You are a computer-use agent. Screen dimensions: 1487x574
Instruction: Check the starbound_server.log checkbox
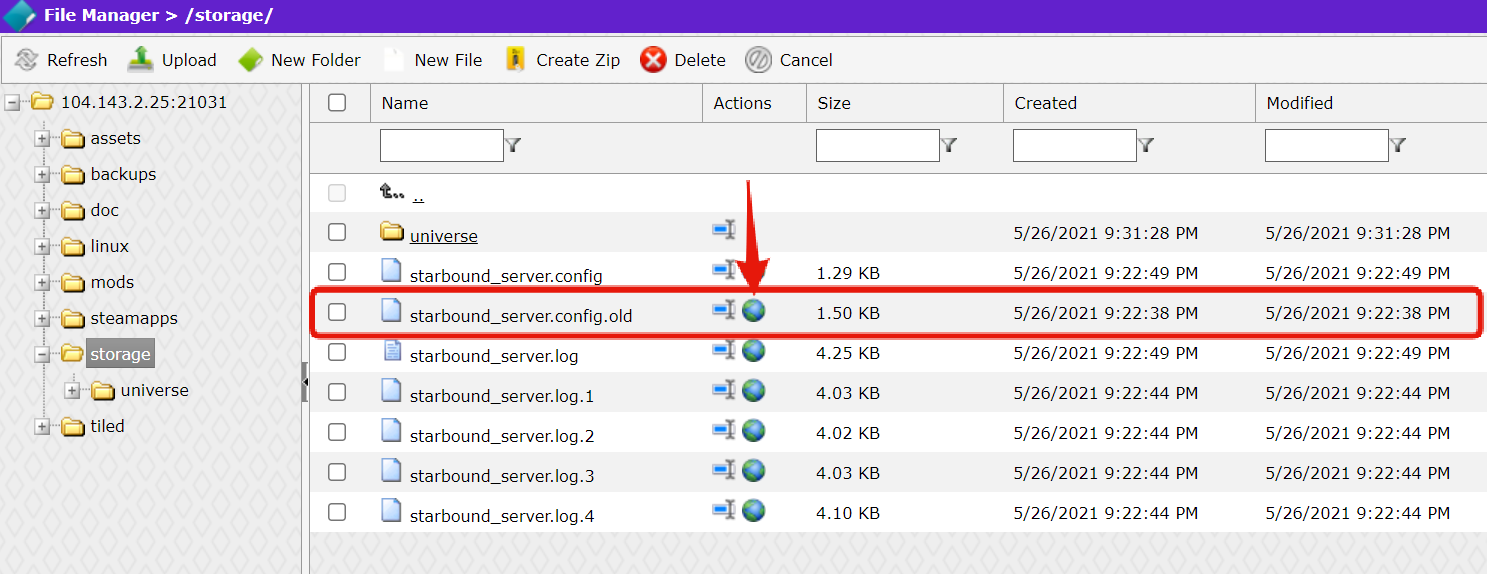point(337,352)
